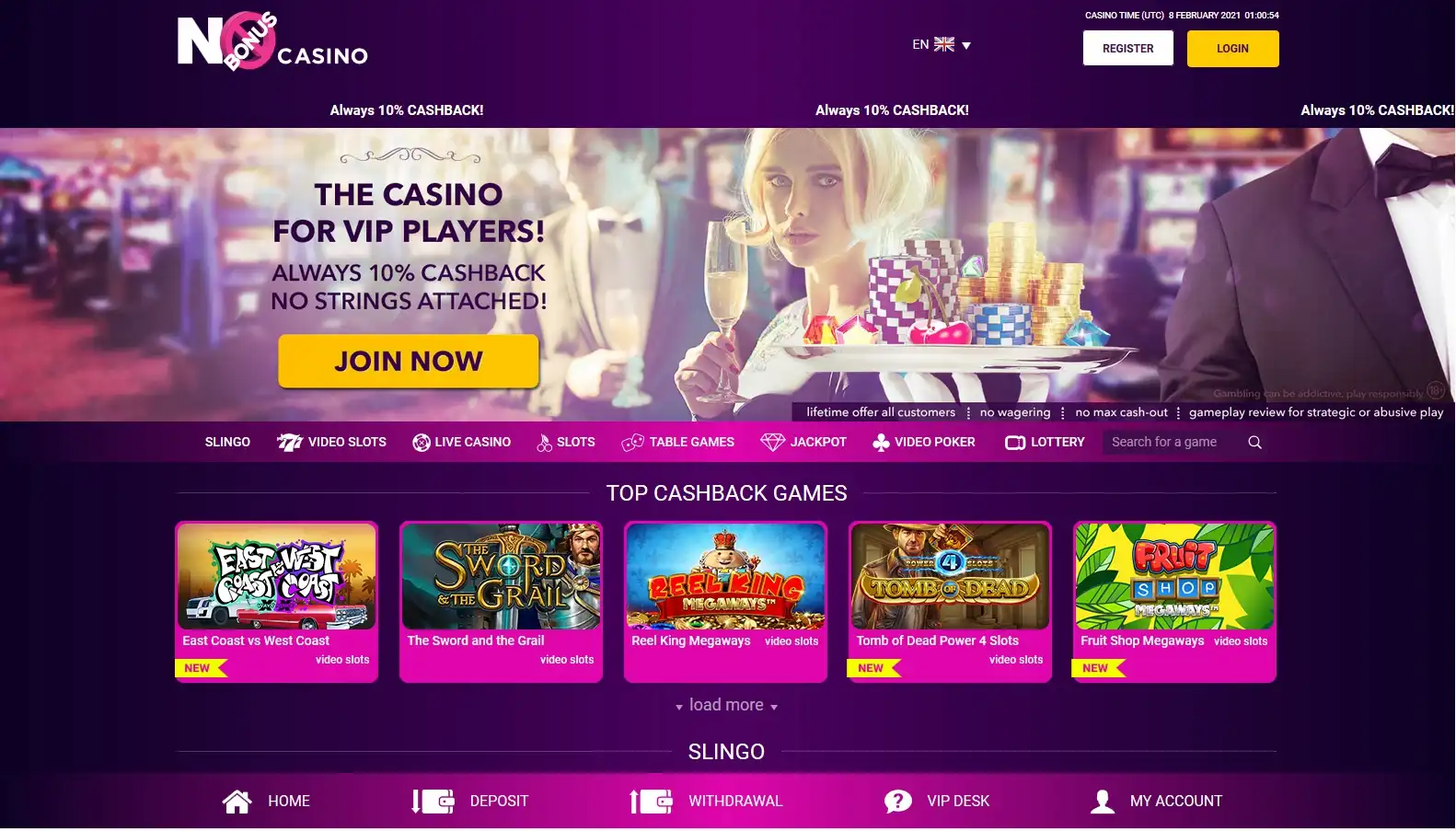Click the Live Casino chip icon

click(421, 443)
